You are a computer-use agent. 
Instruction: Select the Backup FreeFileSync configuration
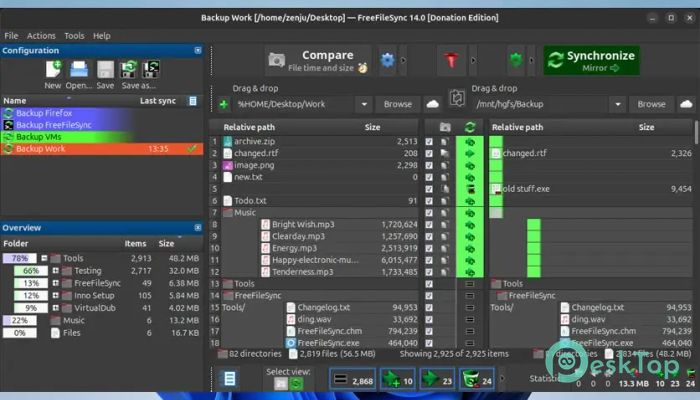click(x=102, y=125)
